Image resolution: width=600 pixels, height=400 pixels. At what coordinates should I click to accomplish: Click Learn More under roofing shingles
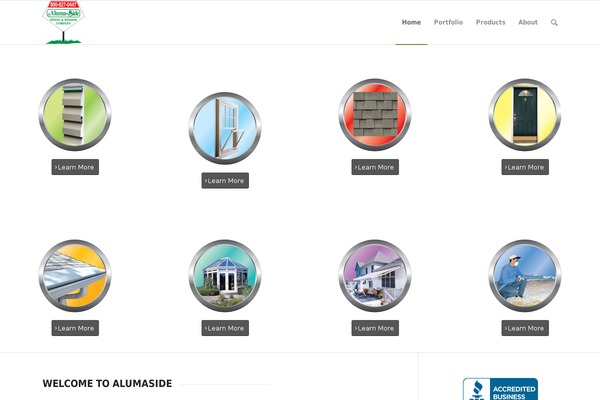point(375,167)
